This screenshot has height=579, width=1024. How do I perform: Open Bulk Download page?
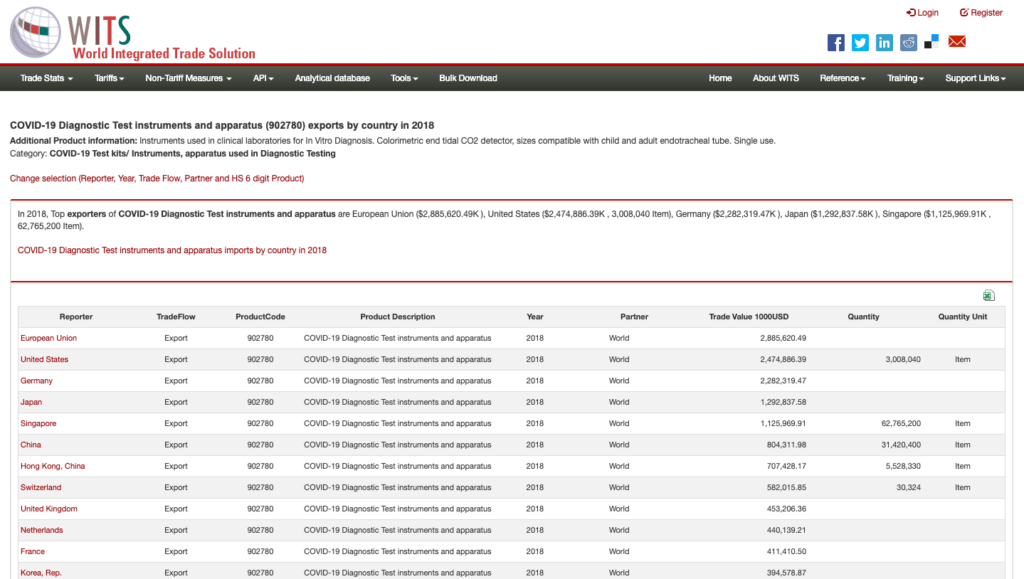tap(468, 78)
